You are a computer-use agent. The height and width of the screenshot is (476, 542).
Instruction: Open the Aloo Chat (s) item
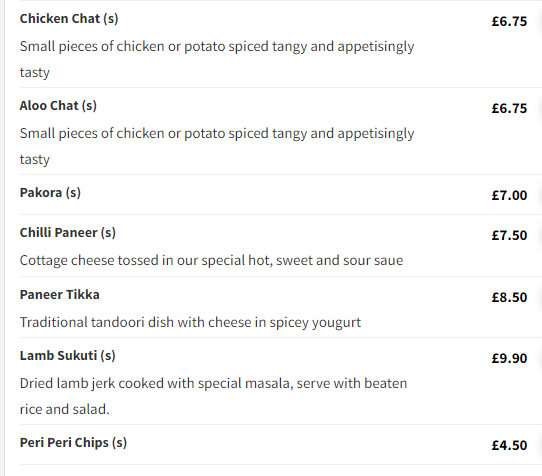coord(58,106)
